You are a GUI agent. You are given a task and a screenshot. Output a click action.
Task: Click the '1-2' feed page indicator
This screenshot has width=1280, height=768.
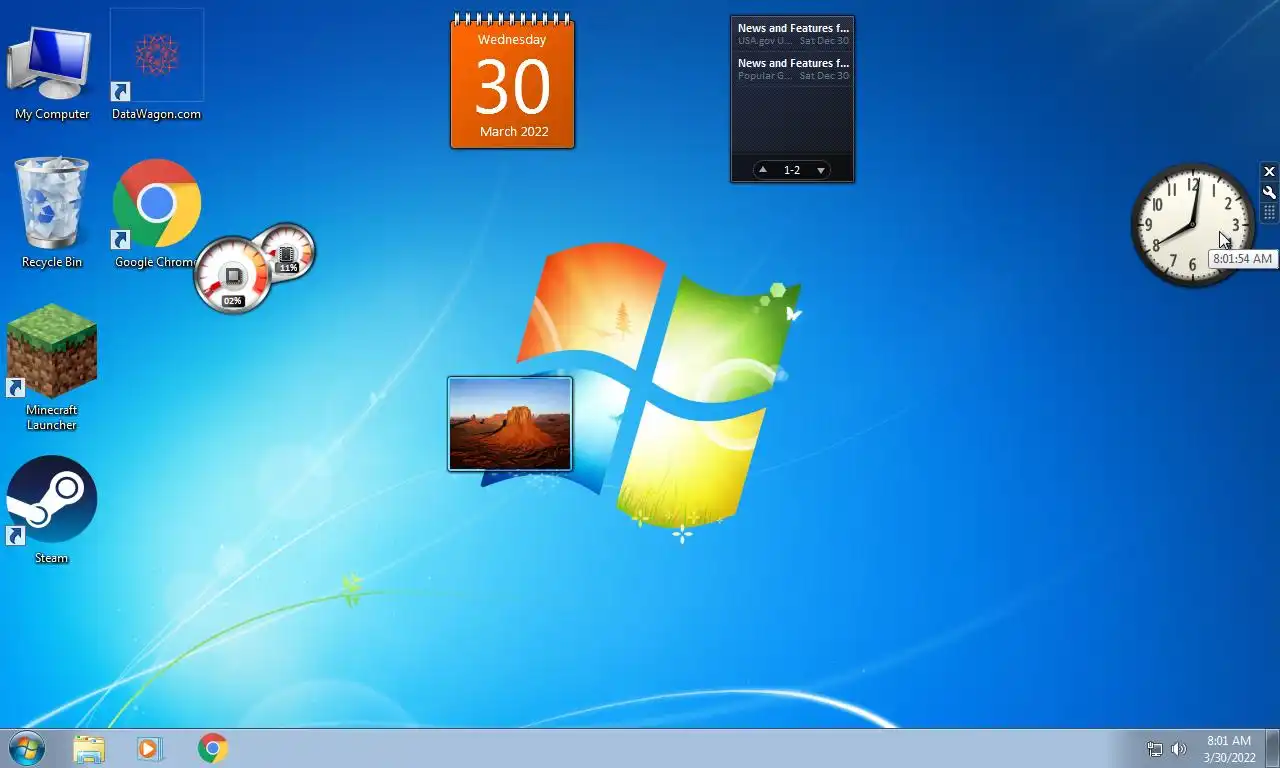pyautogui.click(x=792, y=170)
